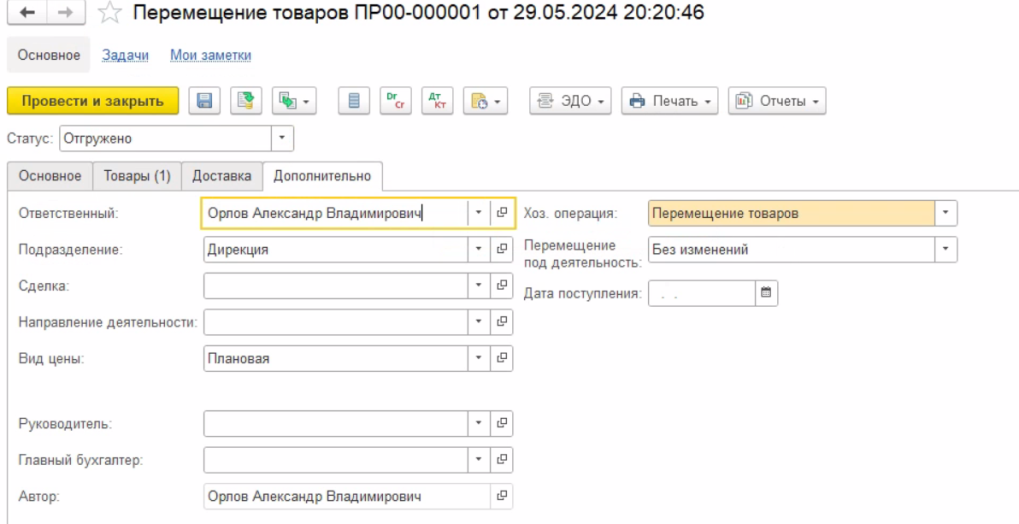Image resolution: width=1019 pixels, height=524 pixels.
Task: Open the Вид цены dropdown list
Action: (x=479, y=358)
